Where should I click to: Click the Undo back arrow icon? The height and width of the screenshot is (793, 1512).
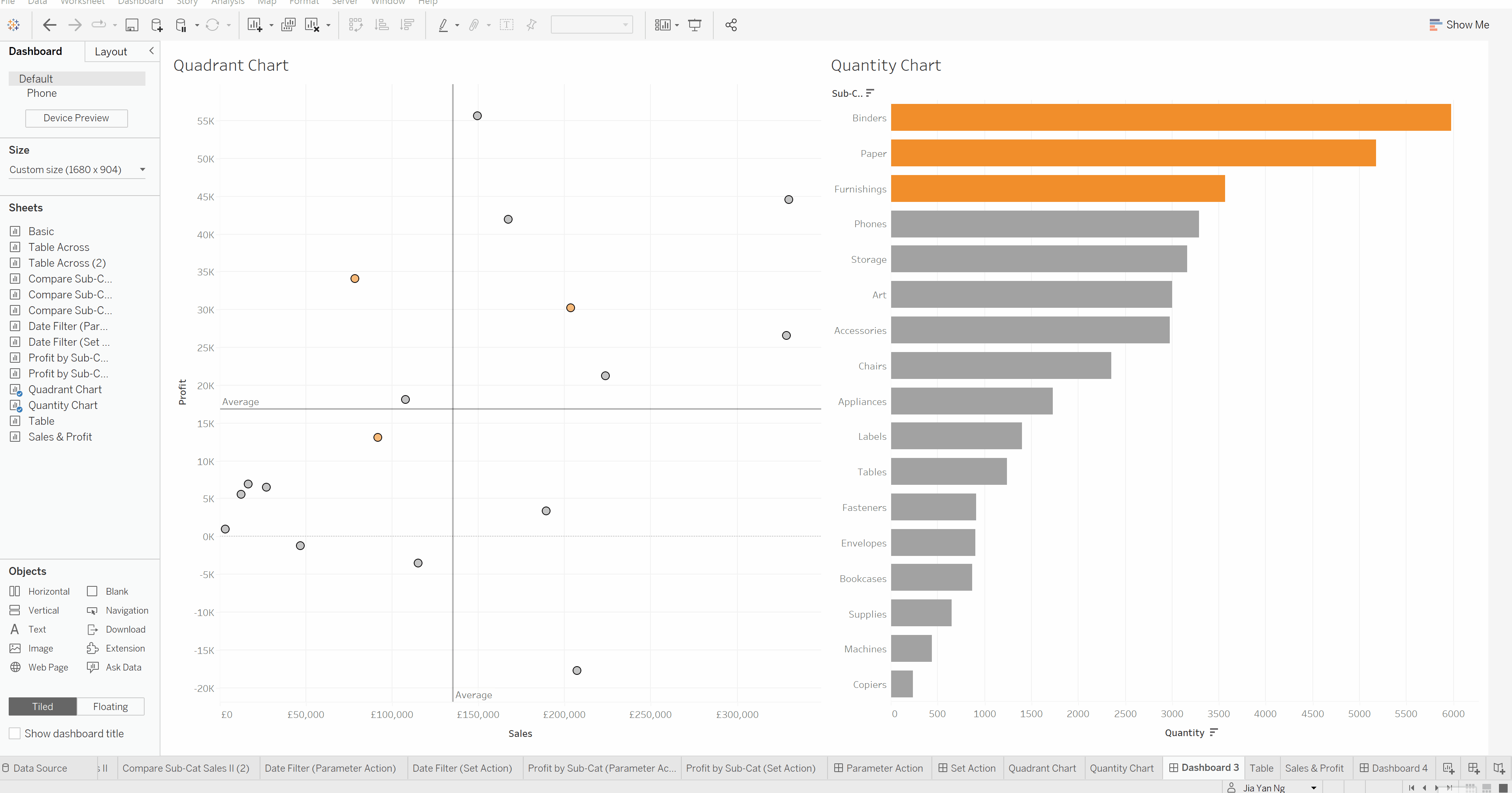coord(50,25)
